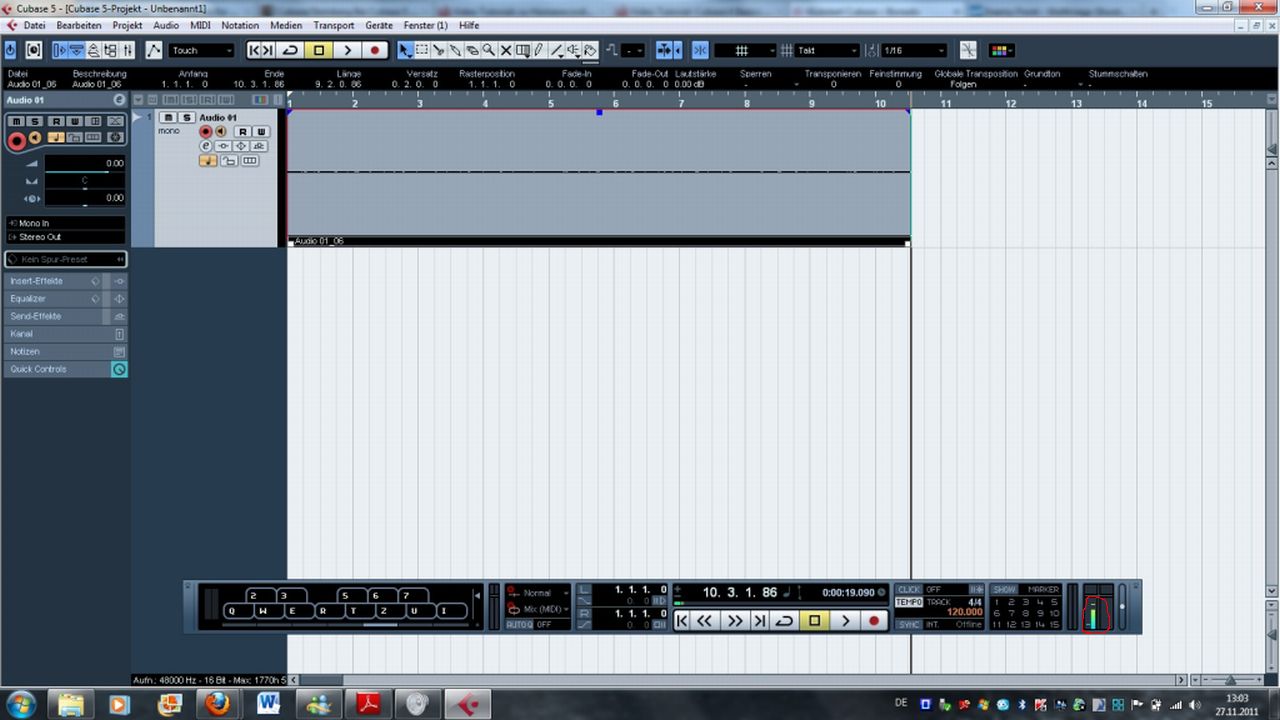1280x720 pixels.
Task: Open the 1/16 quantize dropdown
Action: point(913,50)
